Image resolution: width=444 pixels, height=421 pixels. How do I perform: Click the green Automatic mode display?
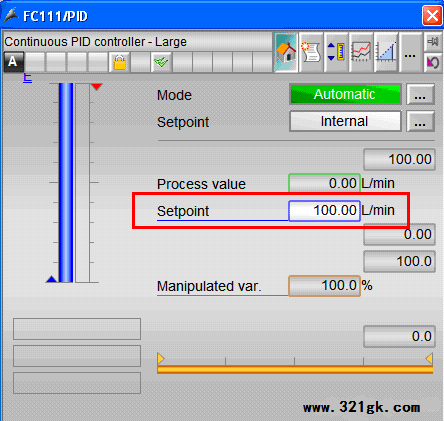[x=345, y=94]
